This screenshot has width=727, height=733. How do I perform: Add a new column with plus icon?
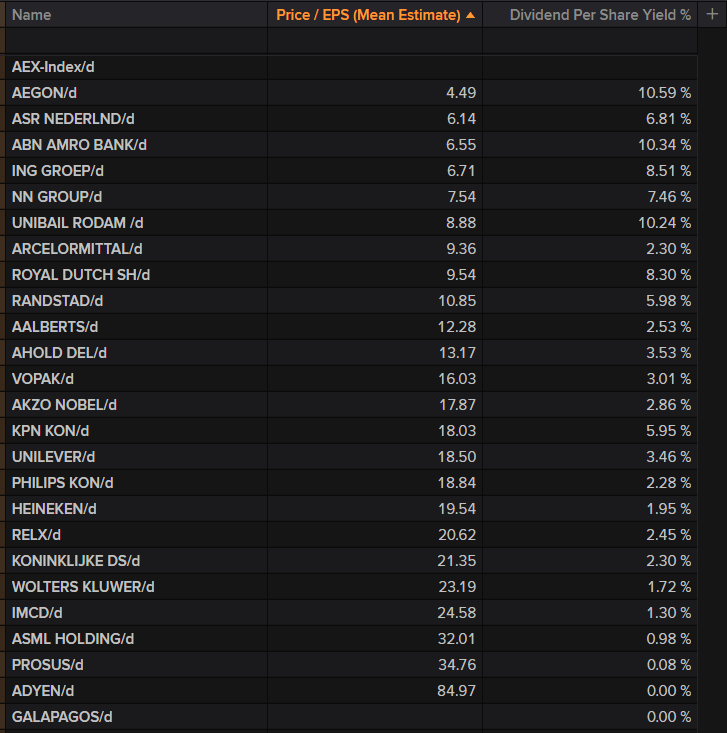click(x=712, y=14)
